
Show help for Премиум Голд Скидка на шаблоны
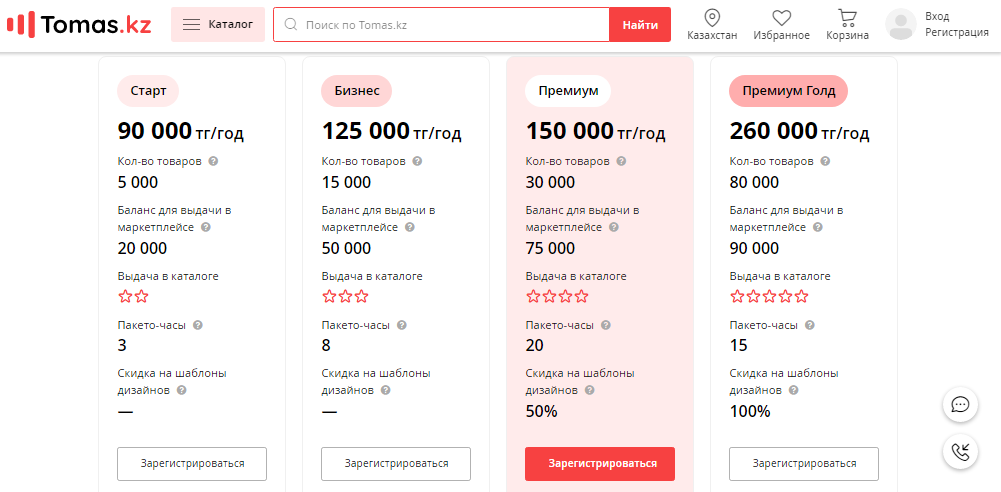(x=794, y=390)
